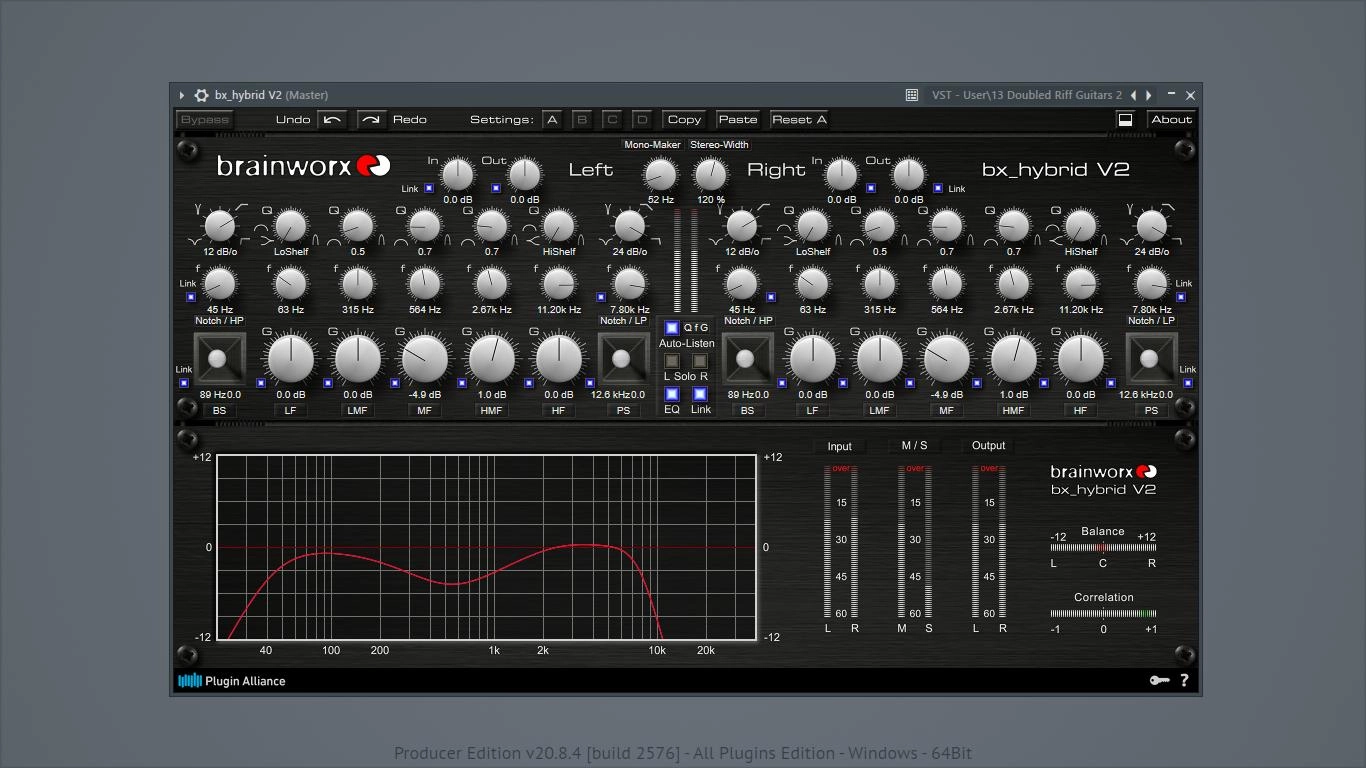Click the Right Bass Shift XY pad
Screen dimensions: 1366x768
pos(748,358)
